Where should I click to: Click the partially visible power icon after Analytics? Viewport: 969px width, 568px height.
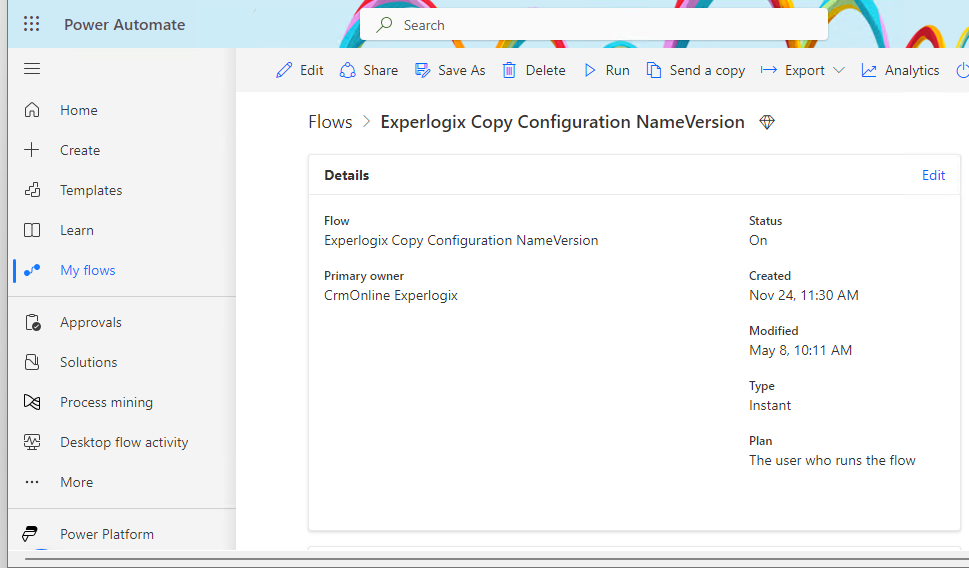(x=963, y=70)
